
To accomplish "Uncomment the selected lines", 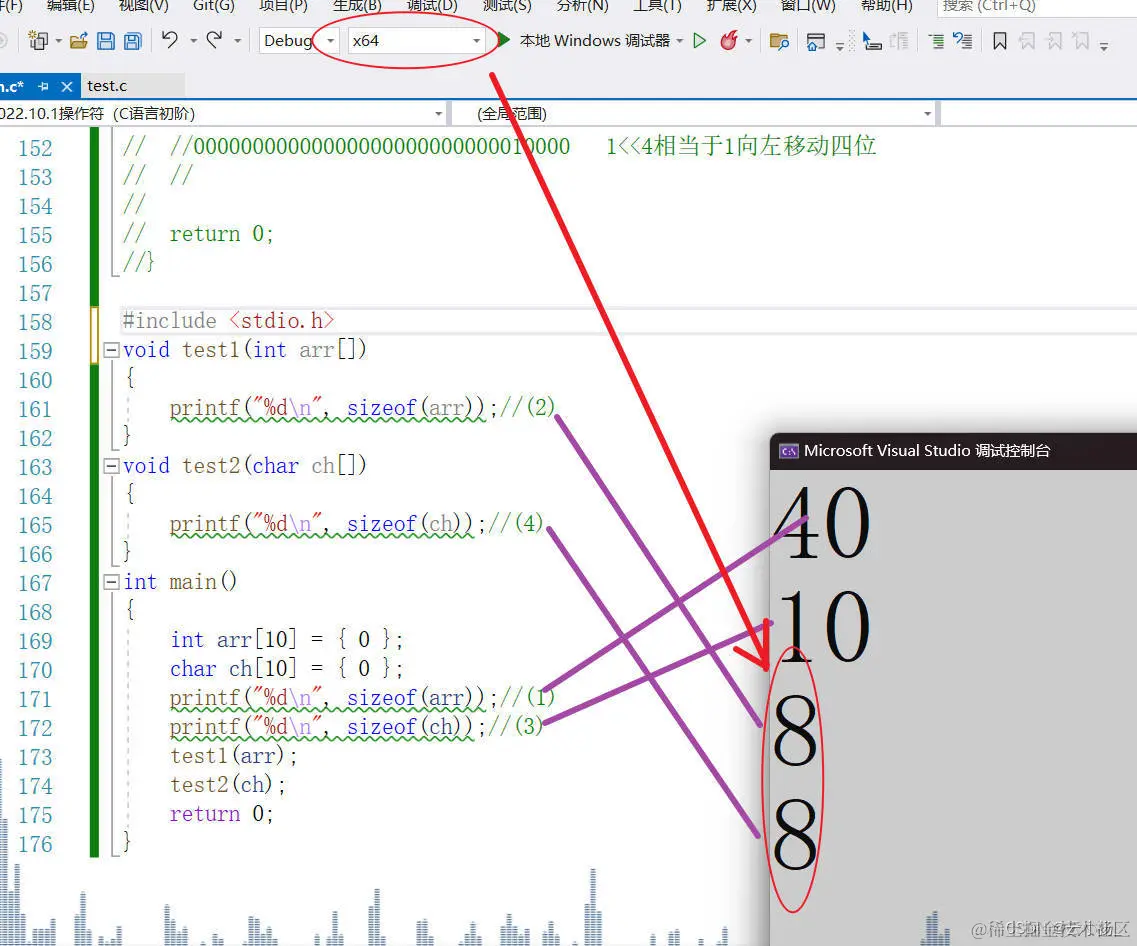I will point(963,41).
